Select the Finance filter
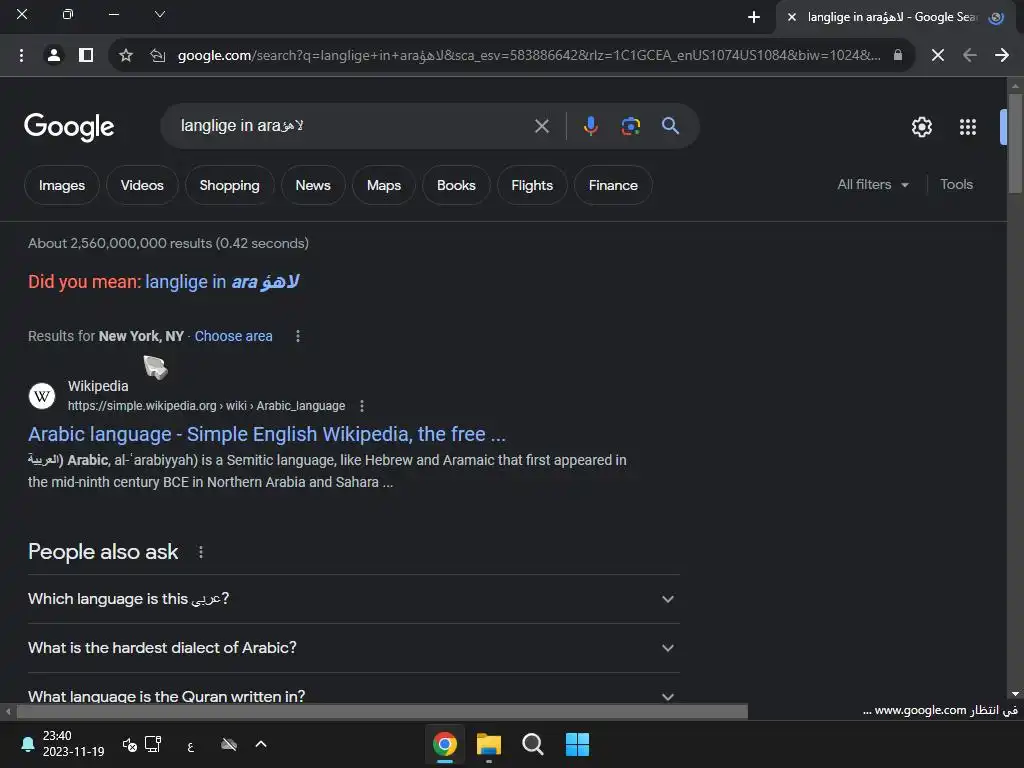Image resolution: width=1024 pixels, height=768 pixels. click(x=613, y=185)
